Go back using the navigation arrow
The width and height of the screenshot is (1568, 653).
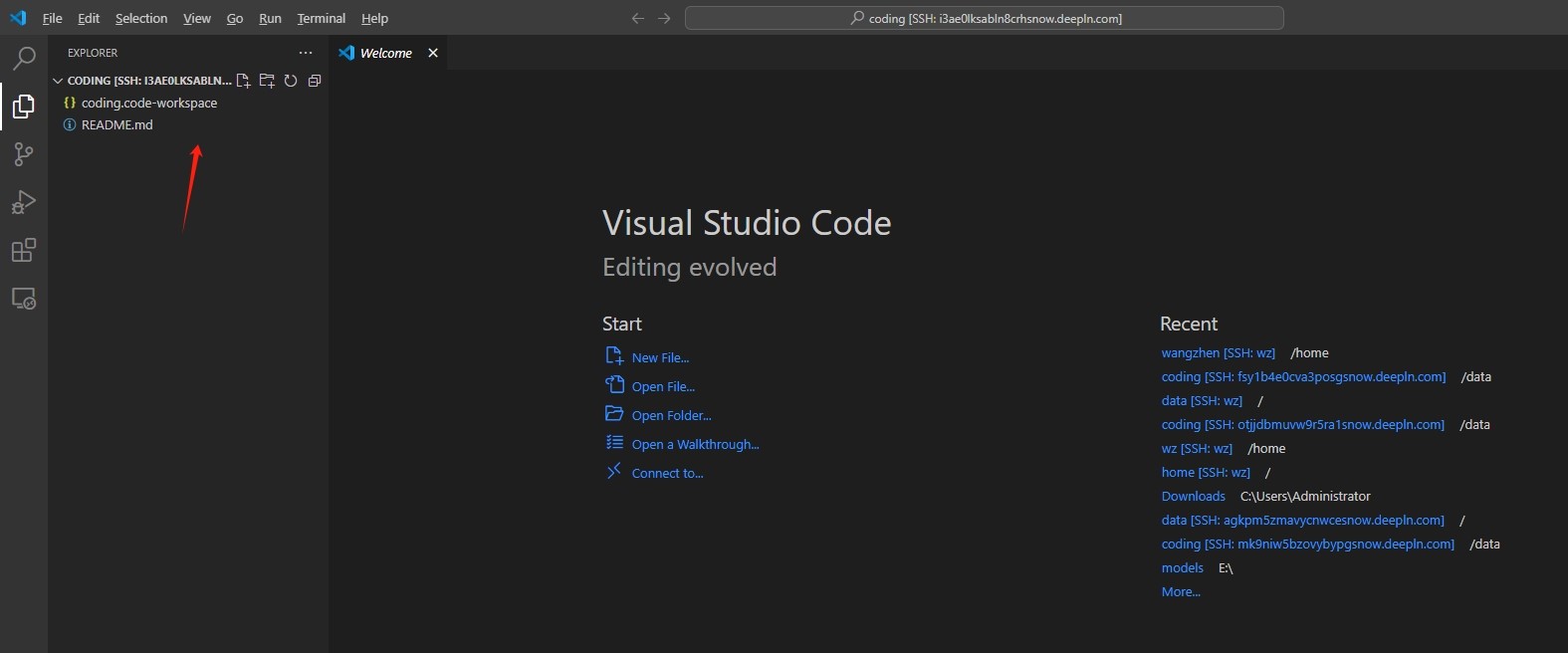tap(638, 18)
